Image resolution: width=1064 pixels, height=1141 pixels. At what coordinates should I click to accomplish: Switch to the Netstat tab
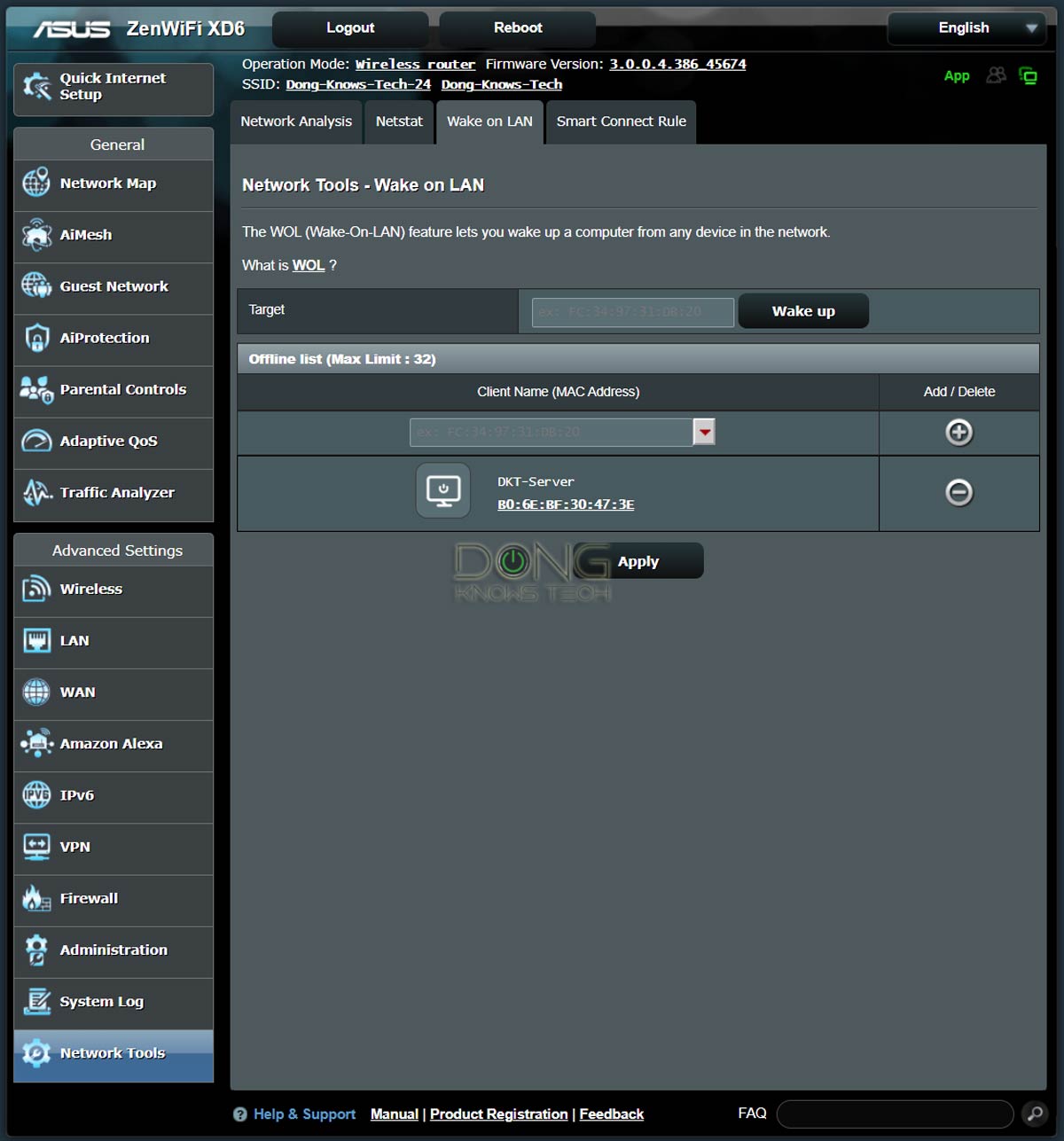click(399, 121)
